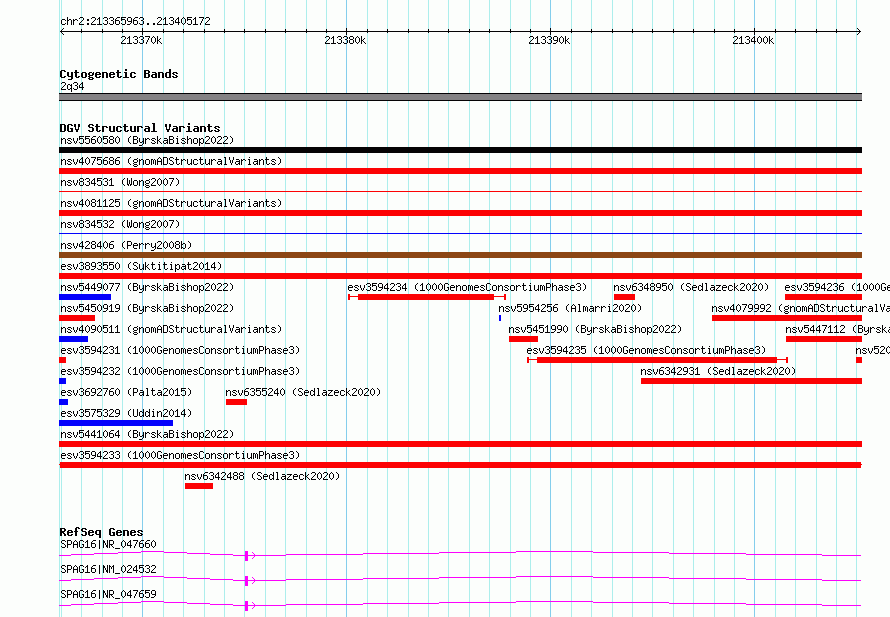The image size is (890, 617).
Task: Open the nsv5954256 (Almarri2020) label
Action: point(570,308)
